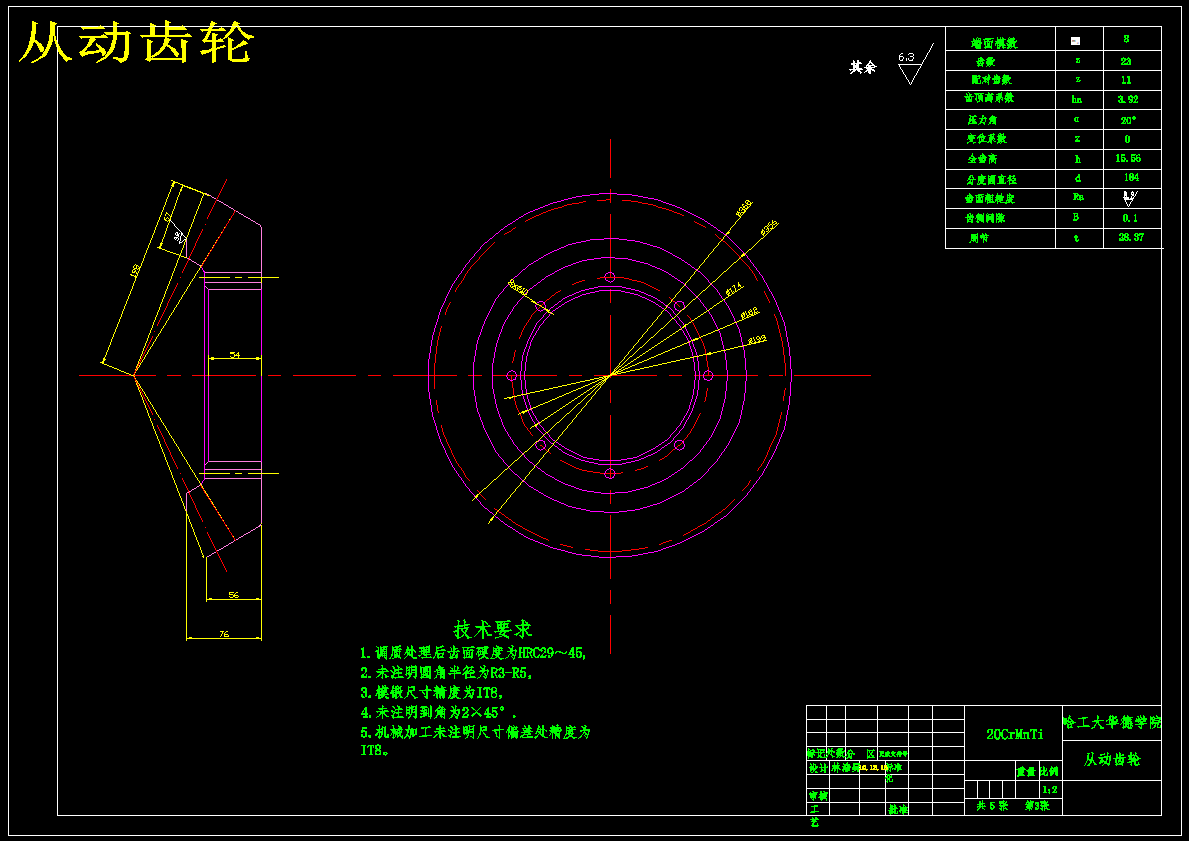The height and width of the screenshot is (841, 1189).
Task: Click the α symbol cell in table
Action: [1077, 120]
